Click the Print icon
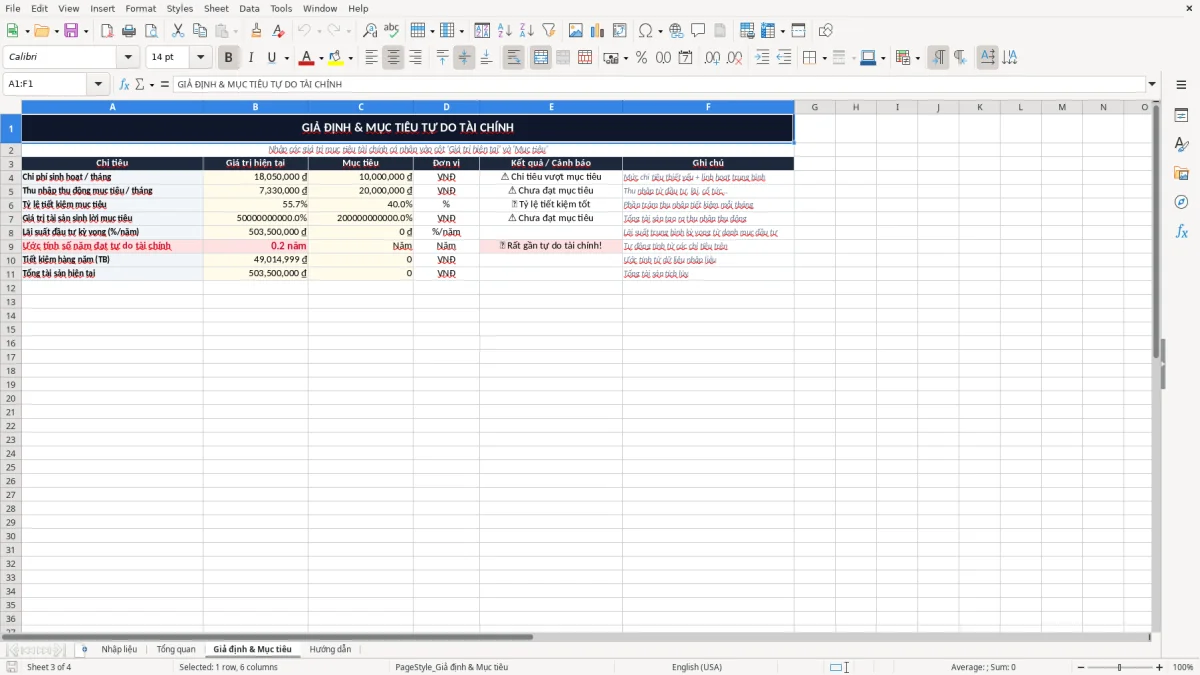 (129, 31)
